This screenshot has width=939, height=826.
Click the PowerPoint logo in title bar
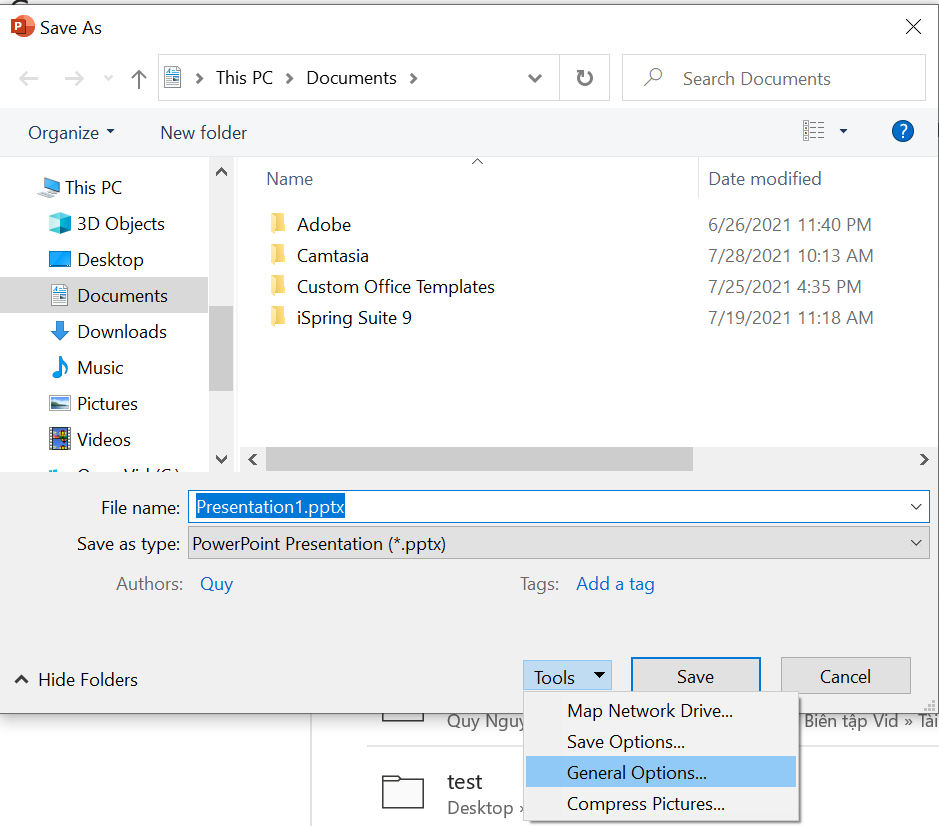[22, 26]
